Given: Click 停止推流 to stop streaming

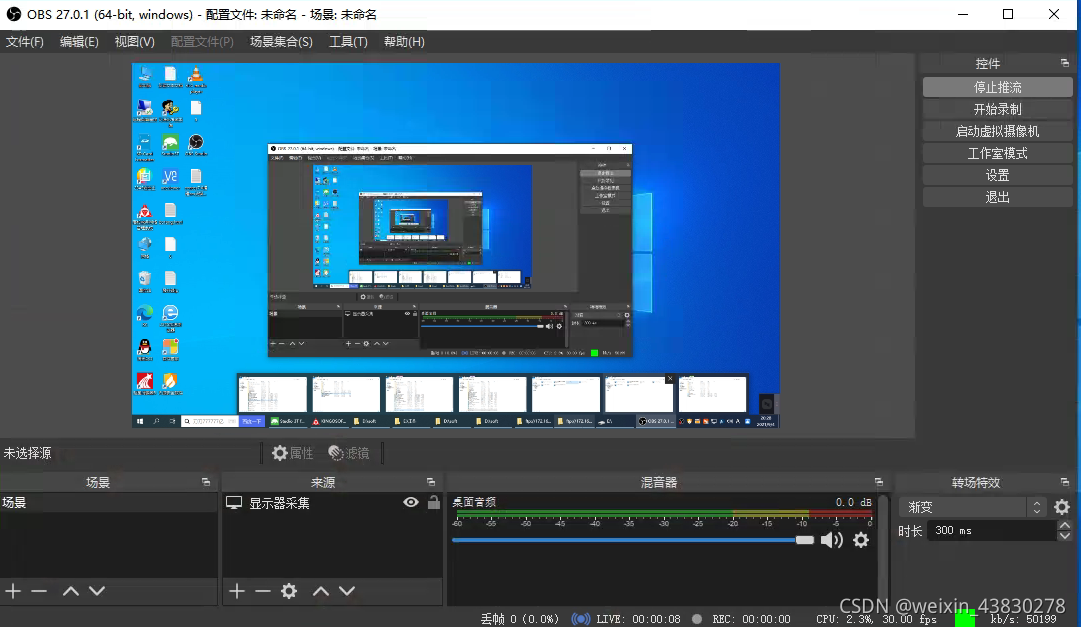Looking at the screenshot, I should click(996, 86).
